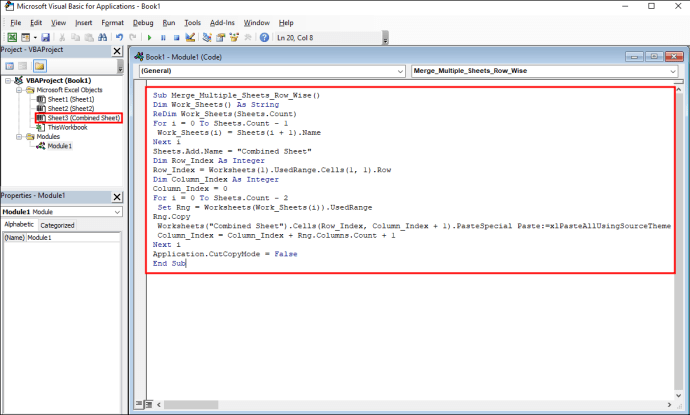
Task: Select Sheet3 (Combined Sheet) in project tree
Action: click(83, 118)
